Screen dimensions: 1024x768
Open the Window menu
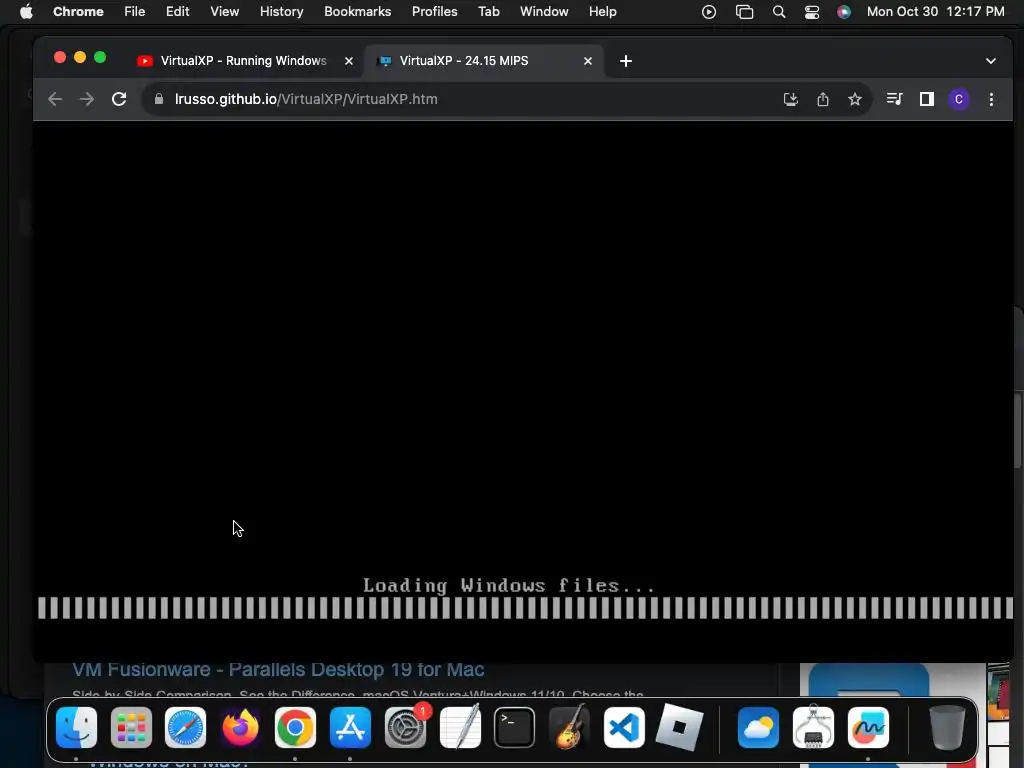click(544, 12)
